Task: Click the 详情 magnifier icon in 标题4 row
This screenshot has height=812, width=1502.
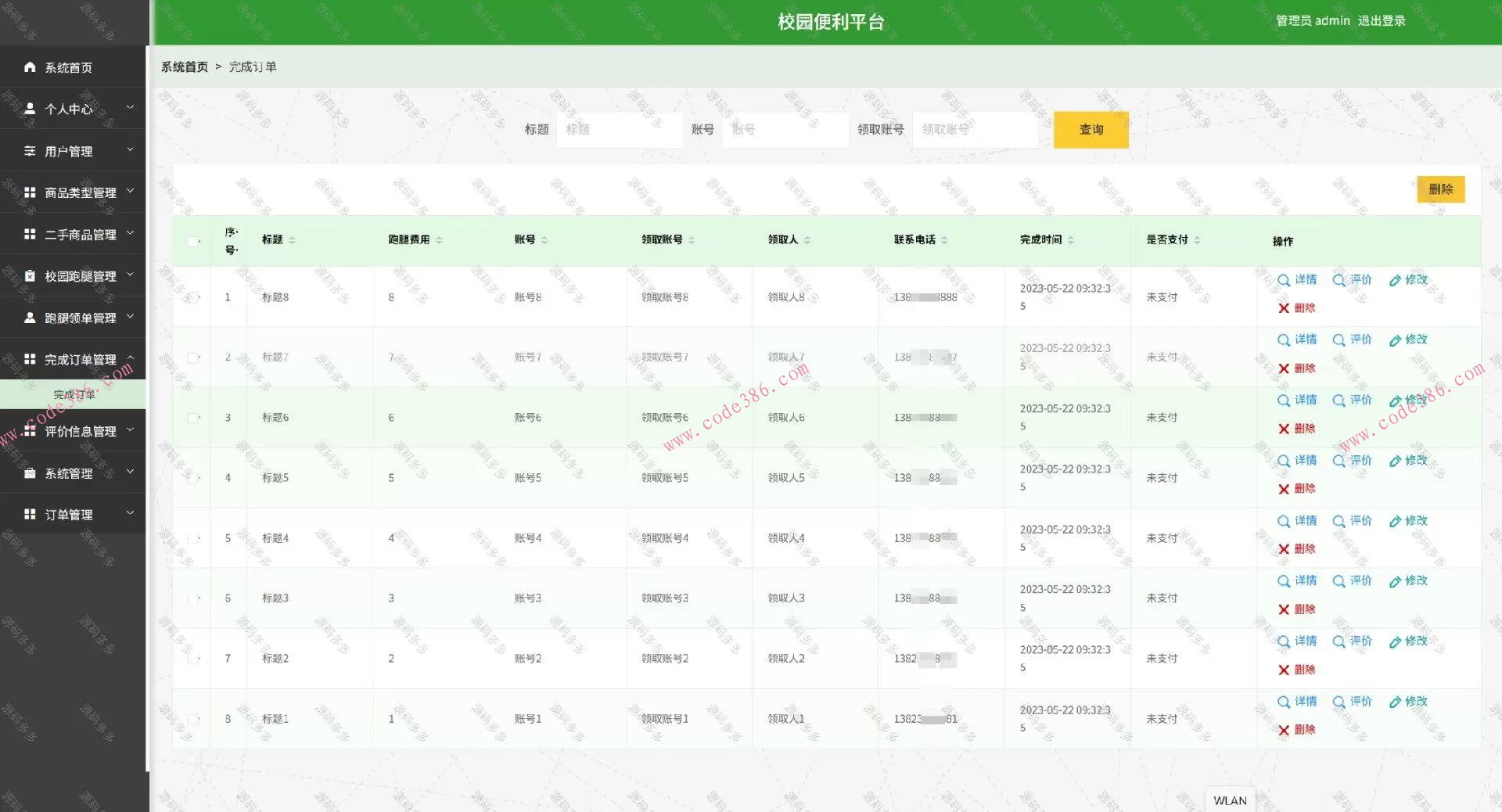Action: [x=1284, y=521]
